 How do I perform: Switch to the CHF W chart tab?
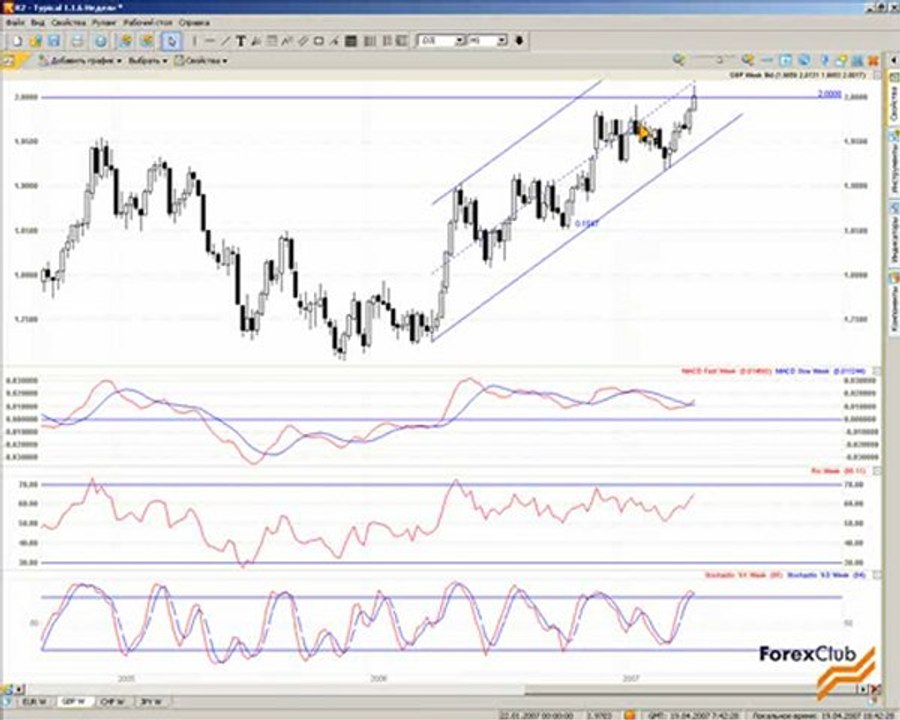(x=112, y=702)
